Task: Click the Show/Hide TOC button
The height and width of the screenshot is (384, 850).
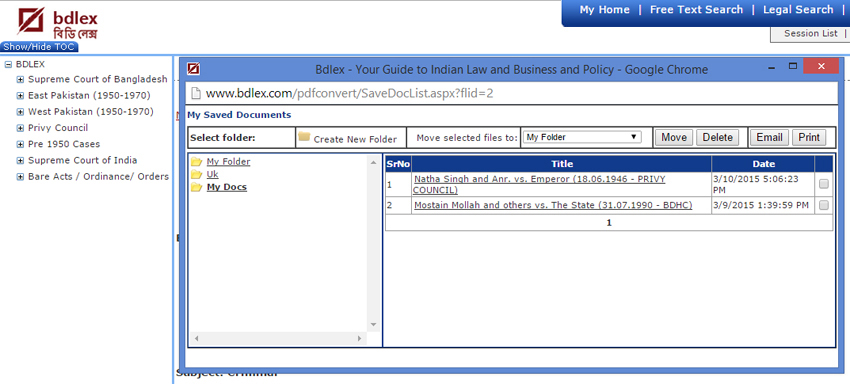Action: pos(39,47)
